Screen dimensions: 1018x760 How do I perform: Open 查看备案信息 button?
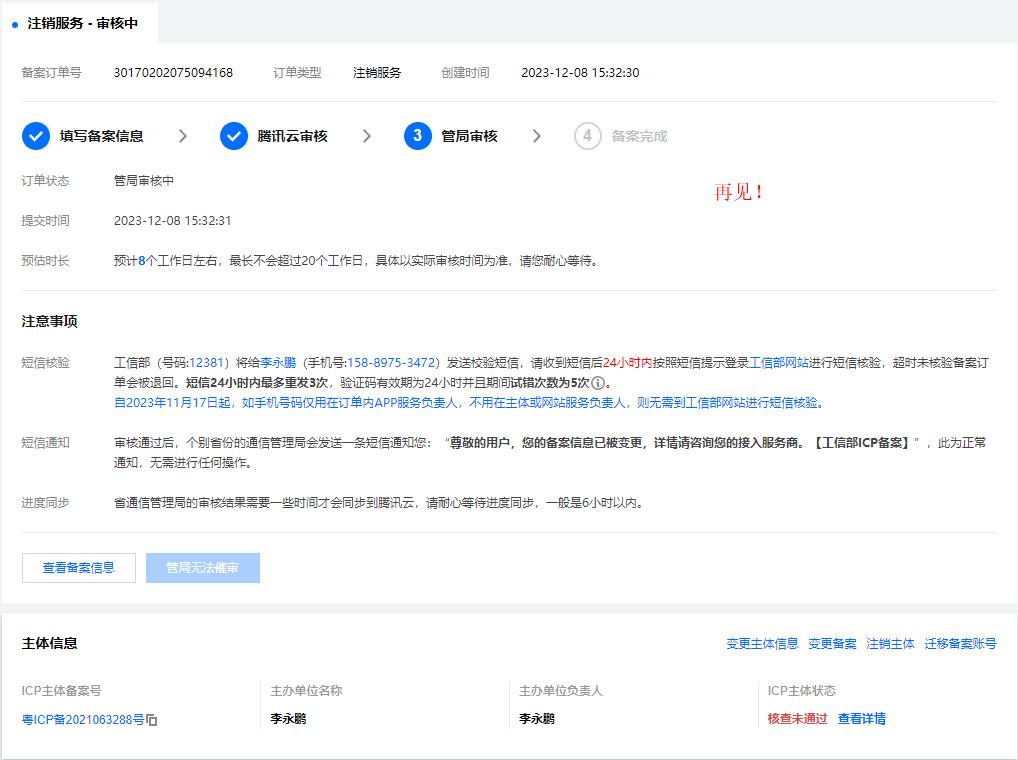click(78, 568)
